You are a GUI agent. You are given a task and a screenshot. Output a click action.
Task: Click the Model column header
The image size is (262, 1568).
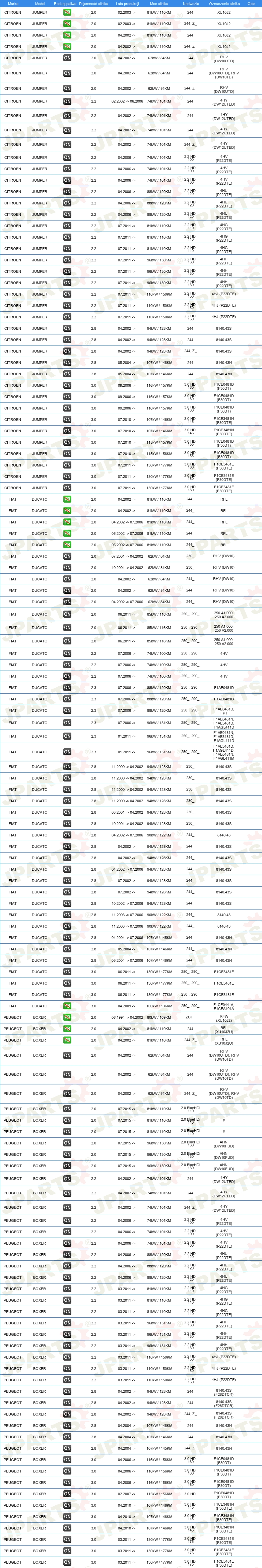40,4
